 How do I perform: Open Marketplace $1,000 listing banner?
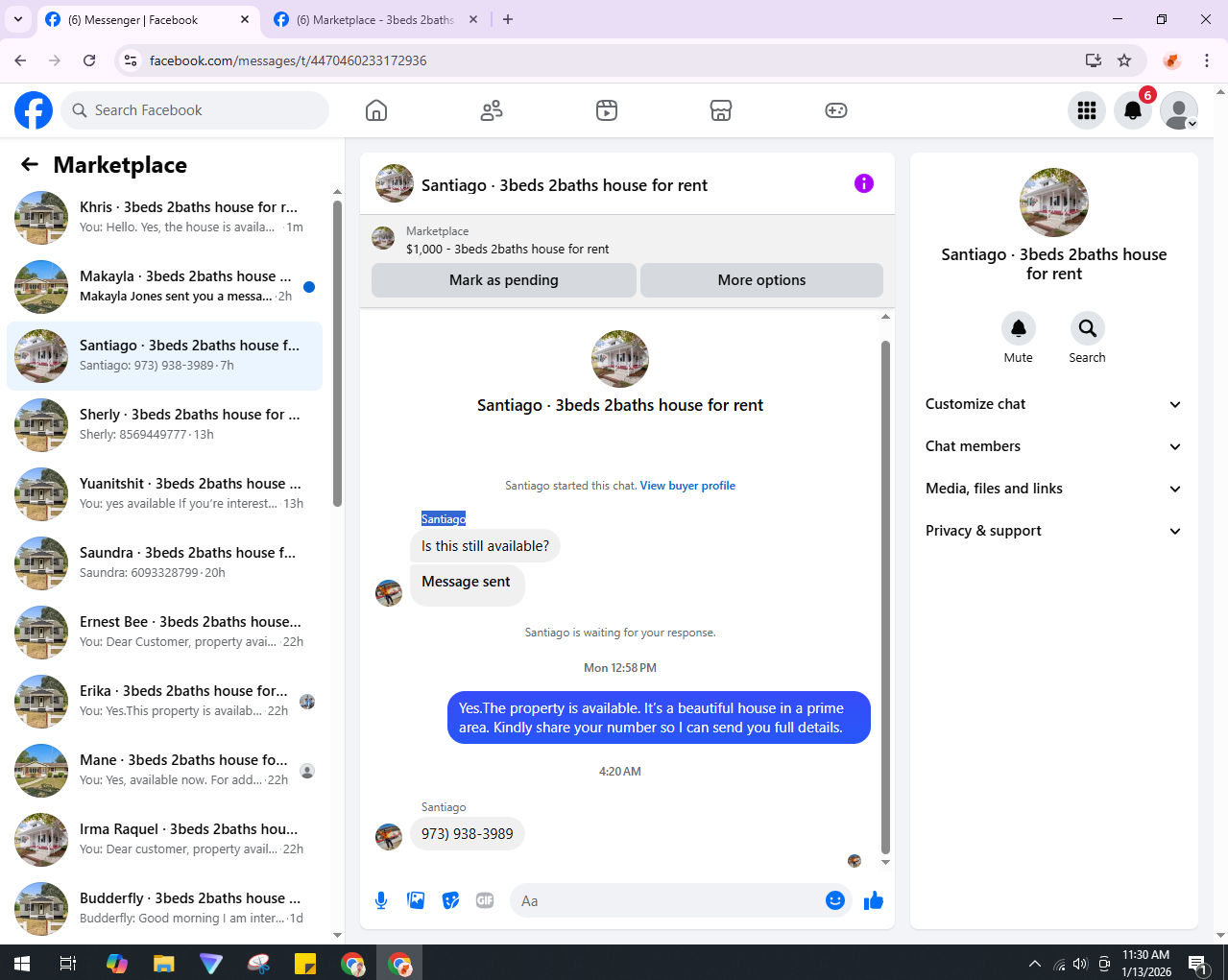click(627, 239)
